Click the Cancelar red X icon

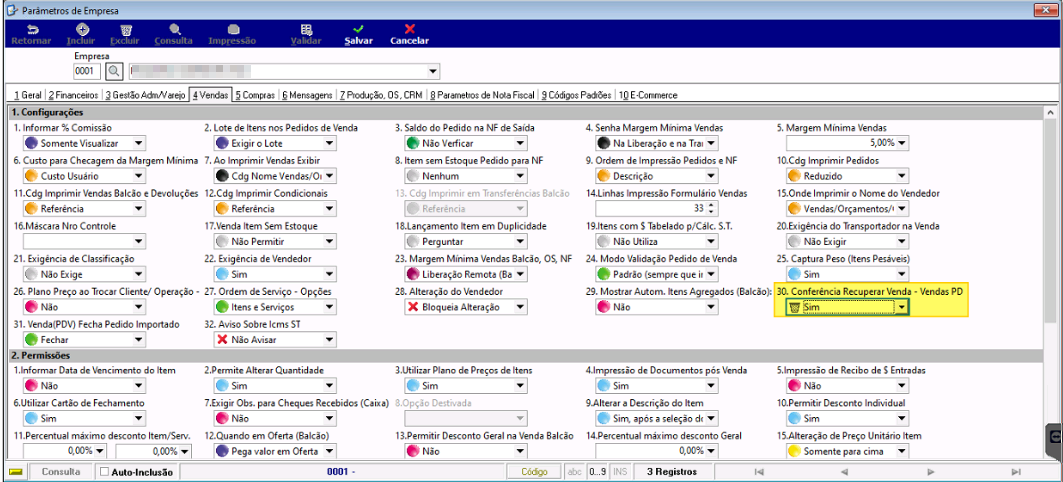tap(409, 29)
